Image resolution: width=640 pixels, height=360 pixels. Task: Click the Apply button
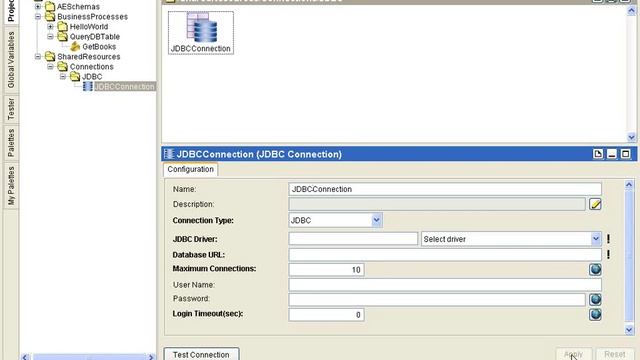pyautogui.click(x=573, y=354)
